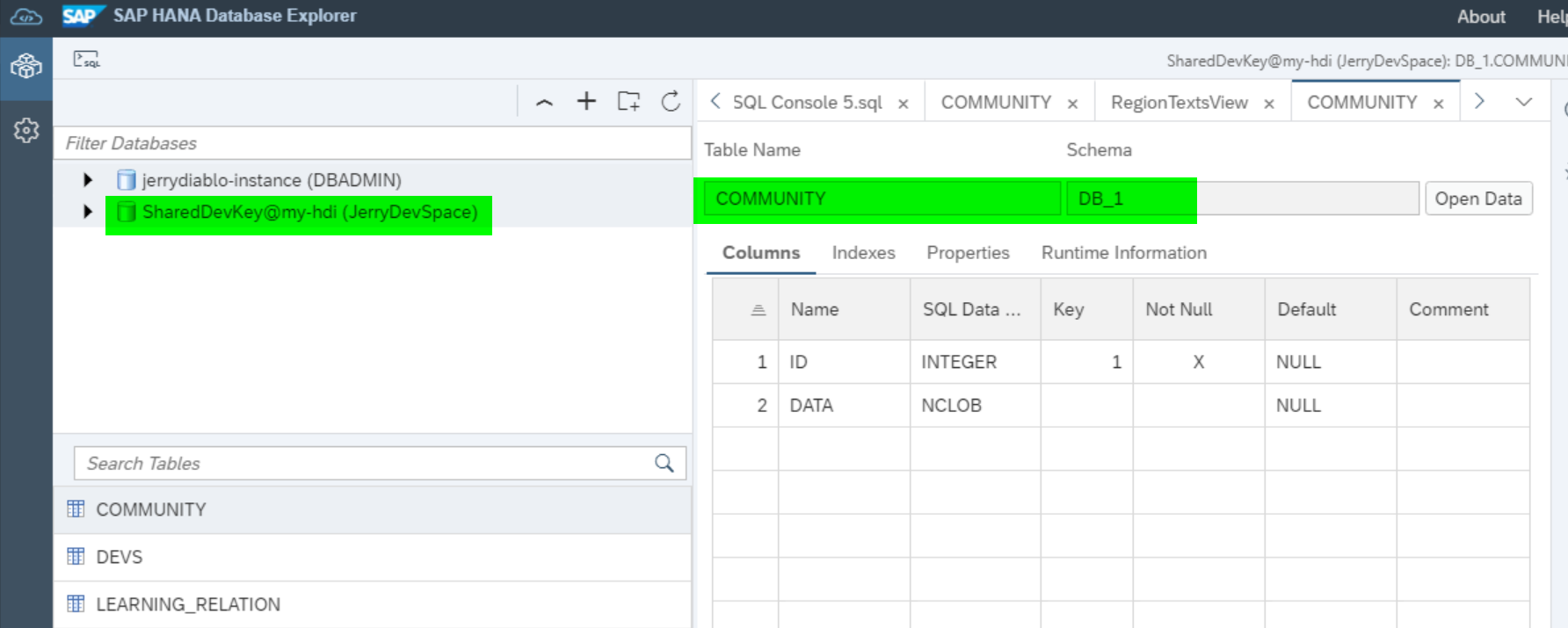Add a database using the plus icon

[x=586, y=101]
